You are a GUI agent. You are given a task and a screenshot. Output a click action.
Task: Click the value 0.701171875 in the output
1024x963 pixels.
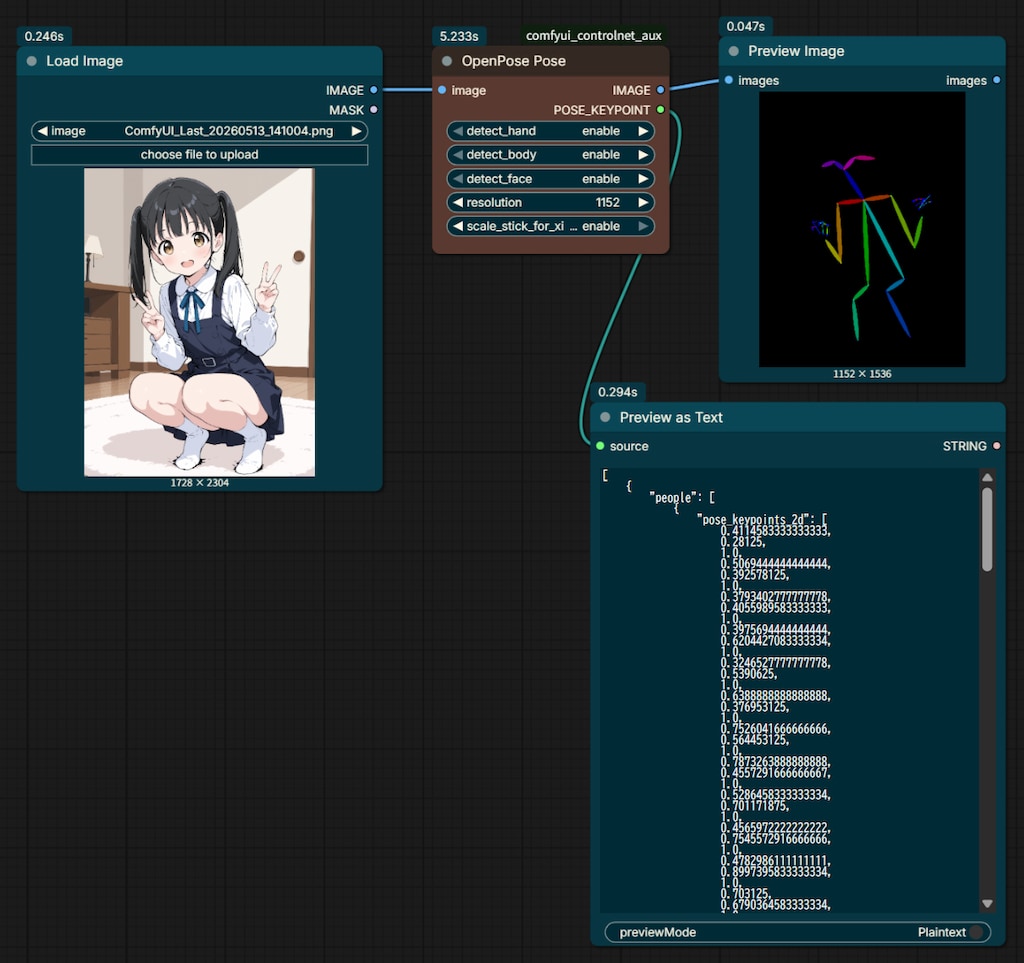(754, 806)
